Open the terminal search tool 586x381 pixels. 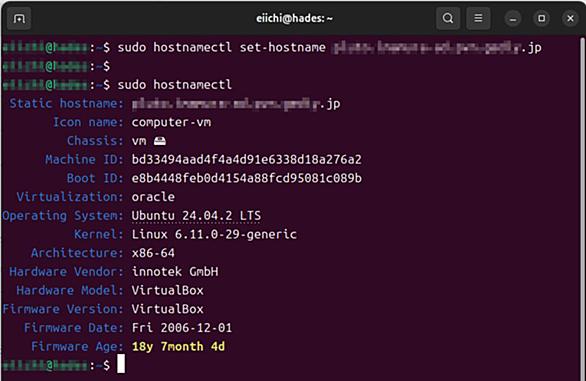(x=448, y=18)
